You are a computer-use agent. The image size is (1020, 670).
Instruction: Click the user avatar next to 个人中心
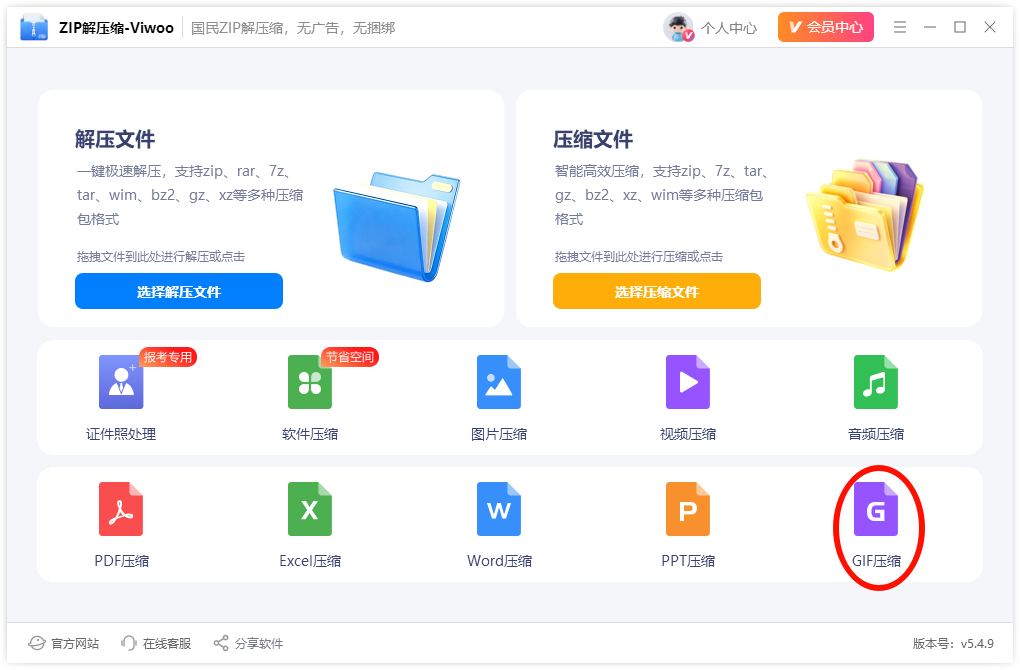678,27
